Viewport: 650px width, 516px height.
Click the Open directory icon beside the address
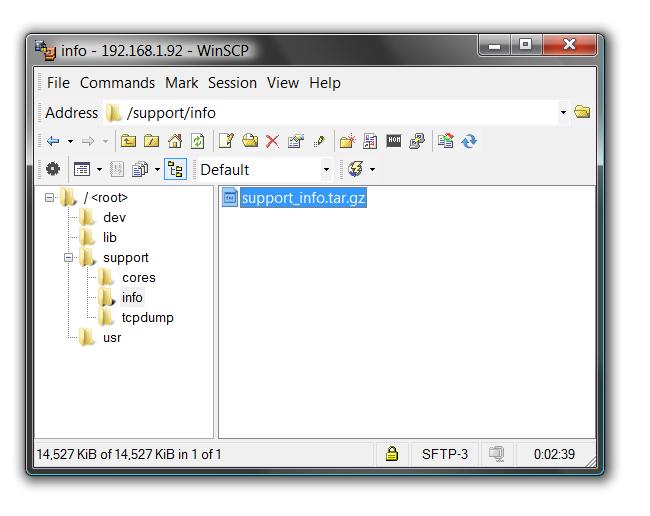tap(582, 112)
